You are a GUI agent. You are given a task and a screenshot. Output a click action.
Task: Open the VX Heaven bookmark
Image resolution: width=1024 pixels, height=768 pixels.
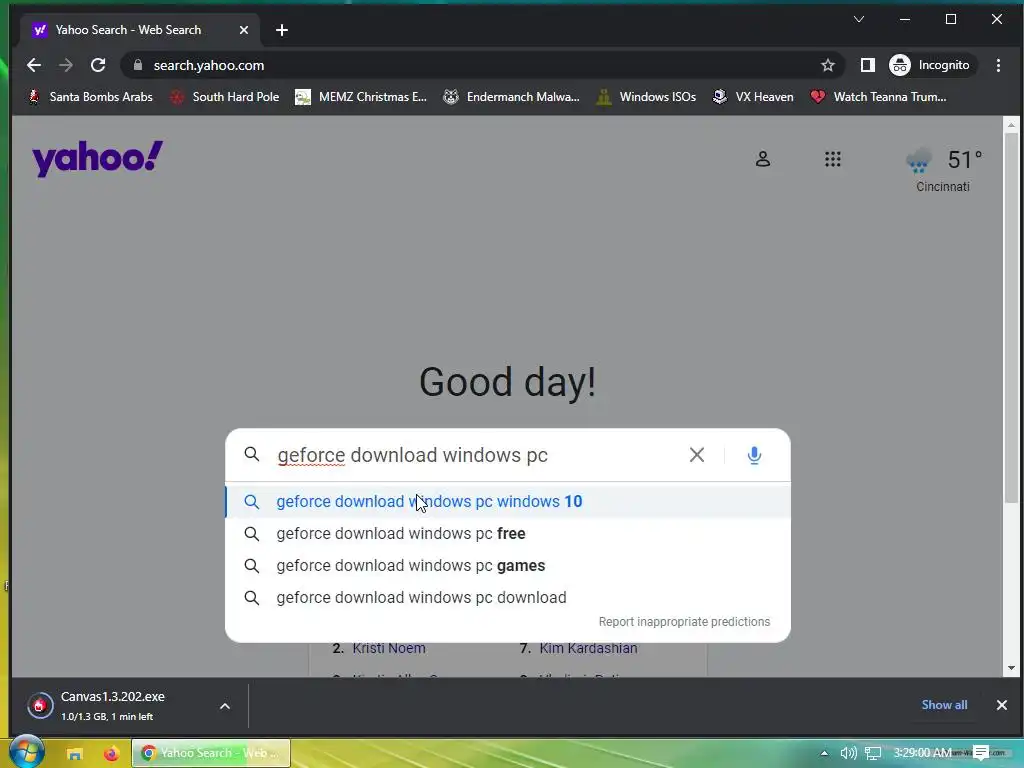point(753,97)
